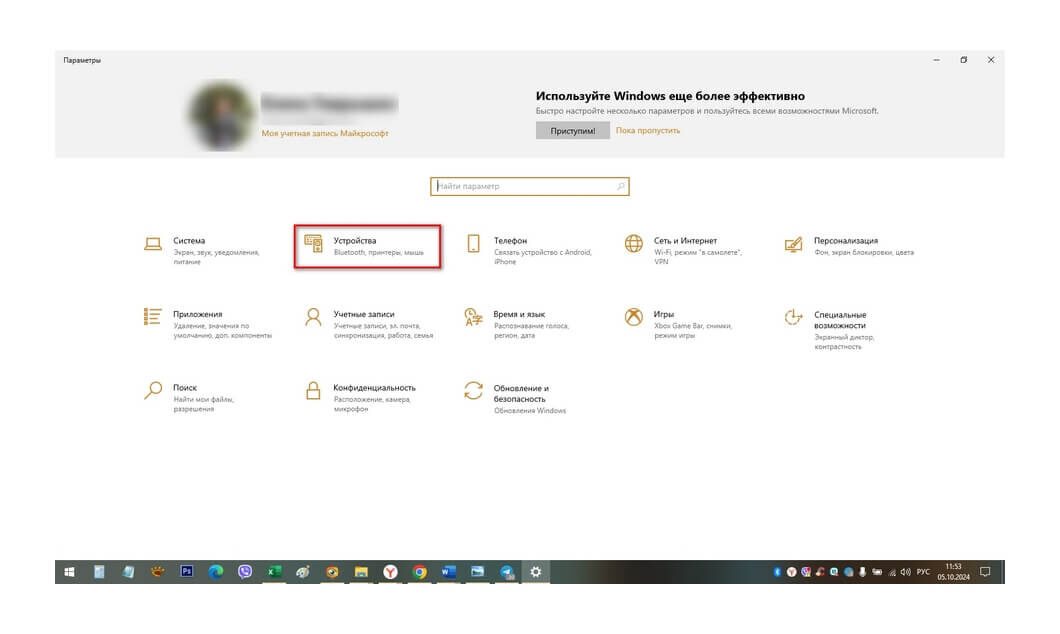
Task: Open File Explorer from the taskbar
Action: coord(361,572)
